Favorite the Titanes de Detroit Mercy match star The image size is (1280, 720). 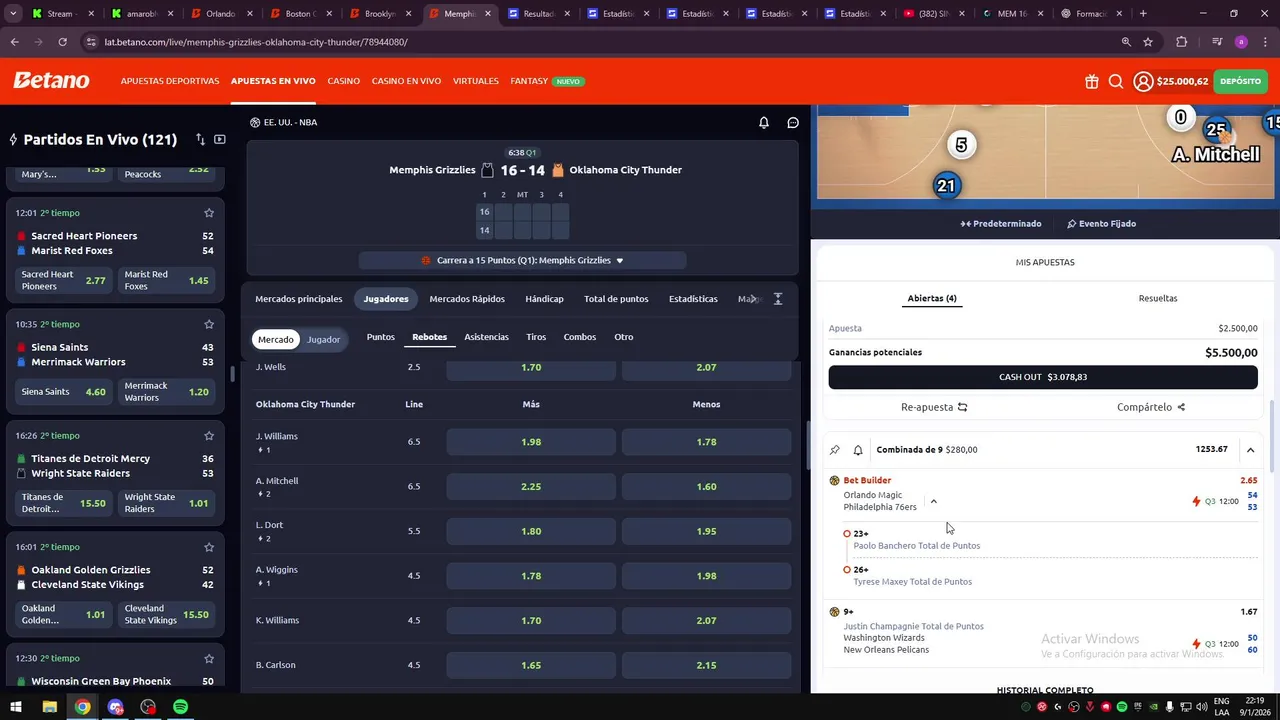(x=209, y=435)
